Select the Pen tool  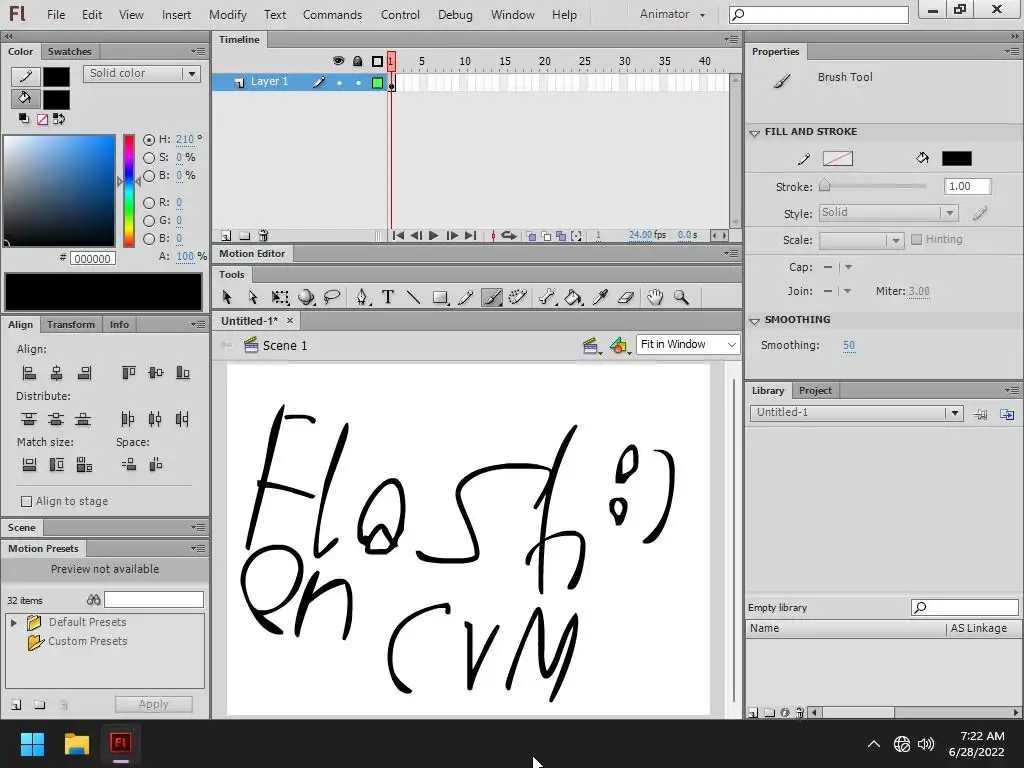(x=362, y=297)
